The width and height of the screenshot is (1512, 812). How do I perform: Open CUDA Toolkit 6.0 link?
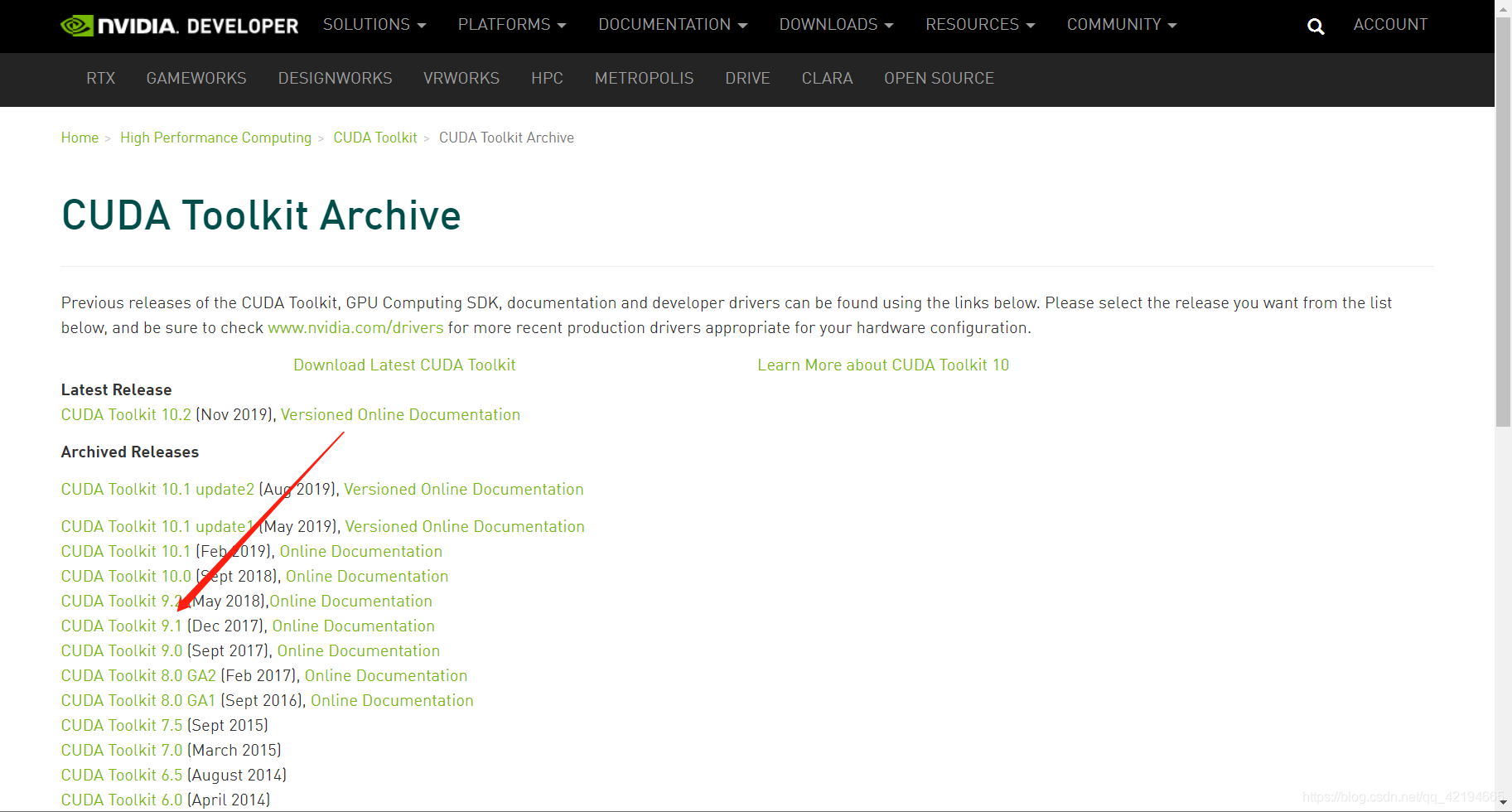click(x=122, y=800)
